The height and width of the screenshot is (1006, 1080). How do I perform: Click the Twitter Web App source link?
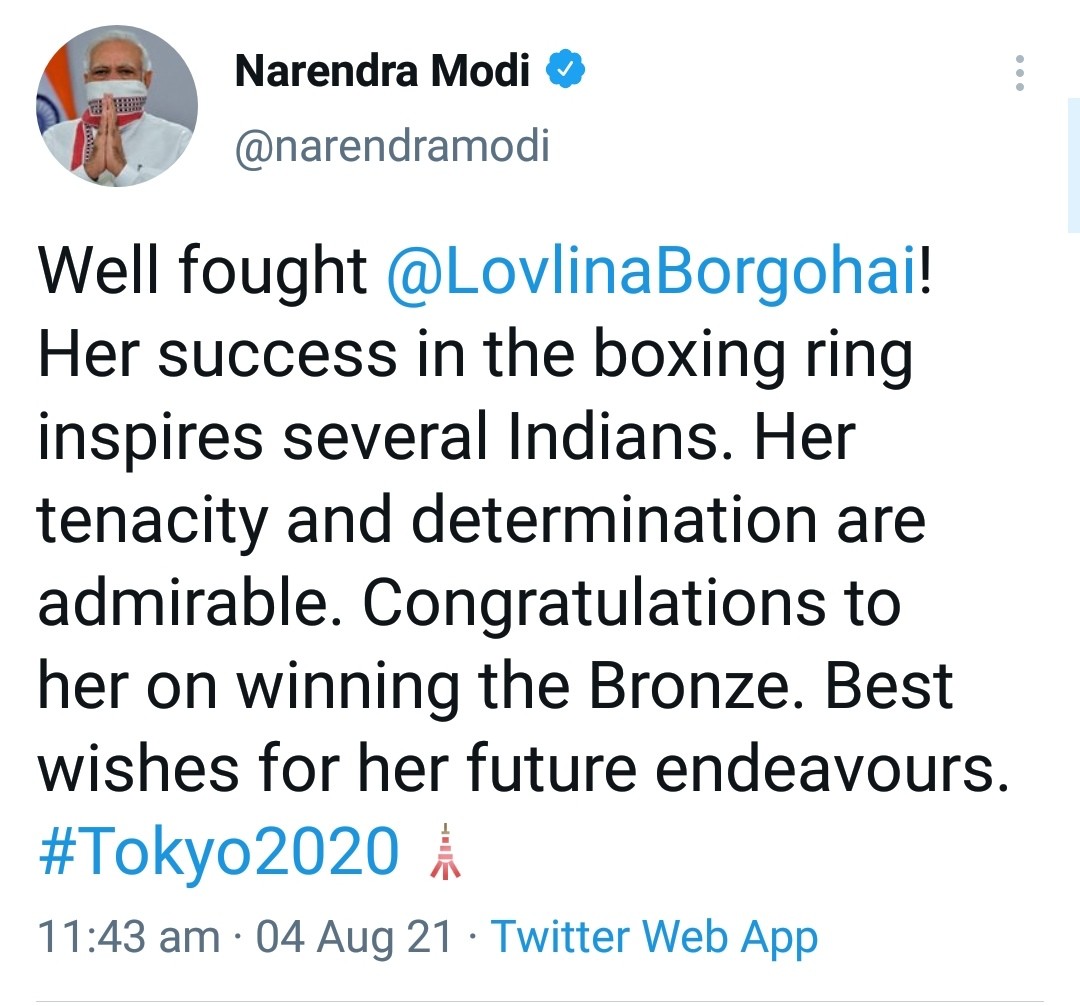pos(655,937)
